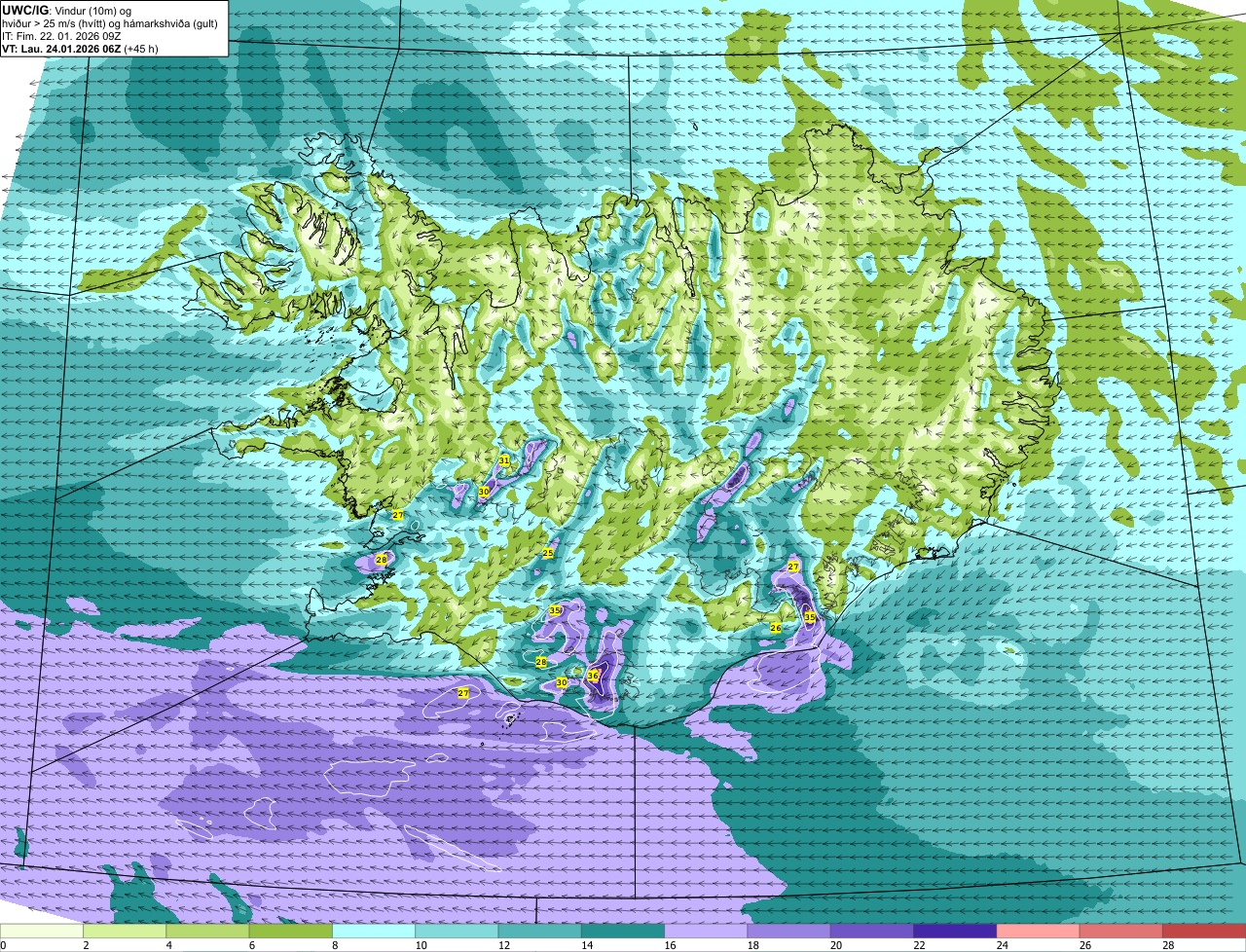Click the '8' tick on the color scale
Screen dimensions: 1246x952
(x=335, y=945)
